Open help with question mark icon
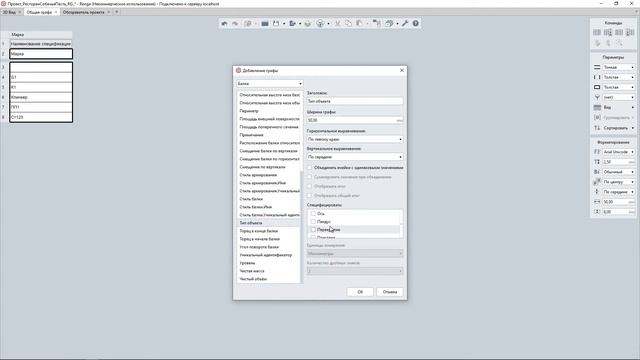This screenshot has height=360, width=640. (x=416, y=24)
